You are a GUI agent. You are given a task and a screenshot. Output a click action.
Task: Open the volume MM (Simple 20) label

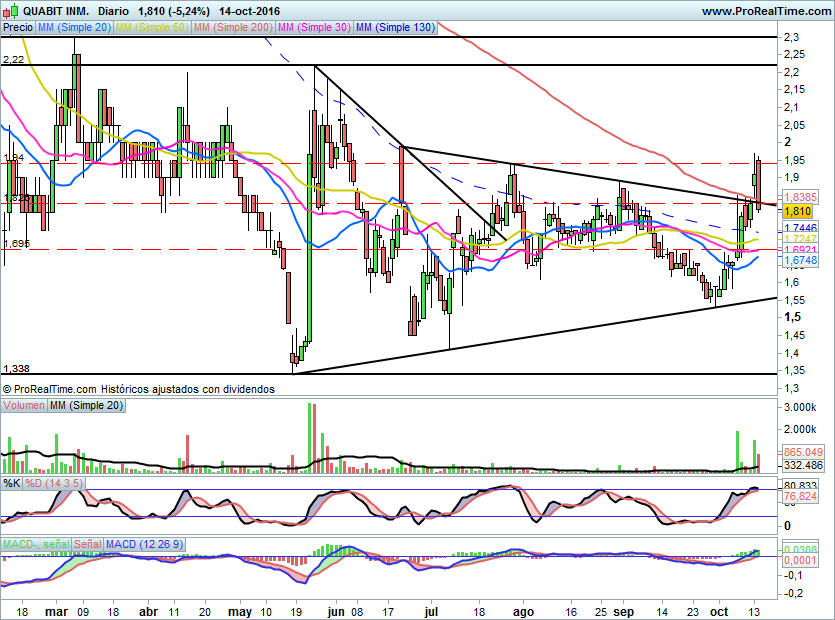coord(88,406)
